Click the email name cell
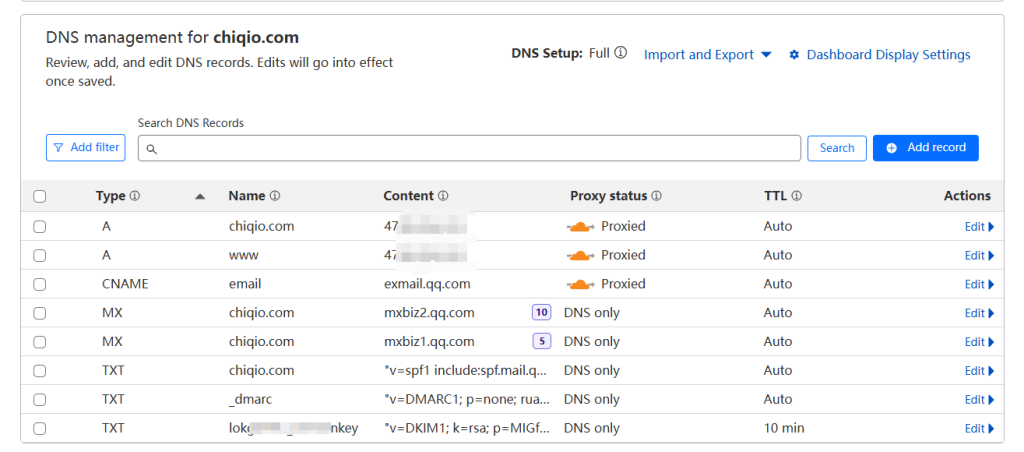 point(245,284)
